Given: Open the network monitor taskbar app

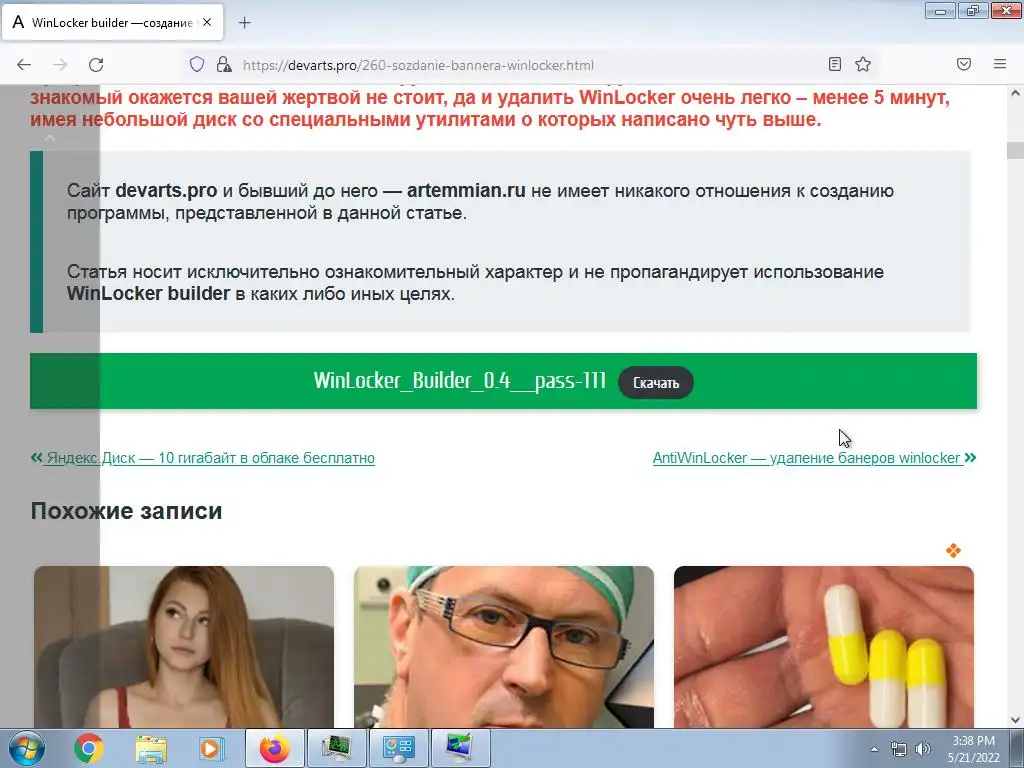Looking at the screenshot, I should [460, 748].
